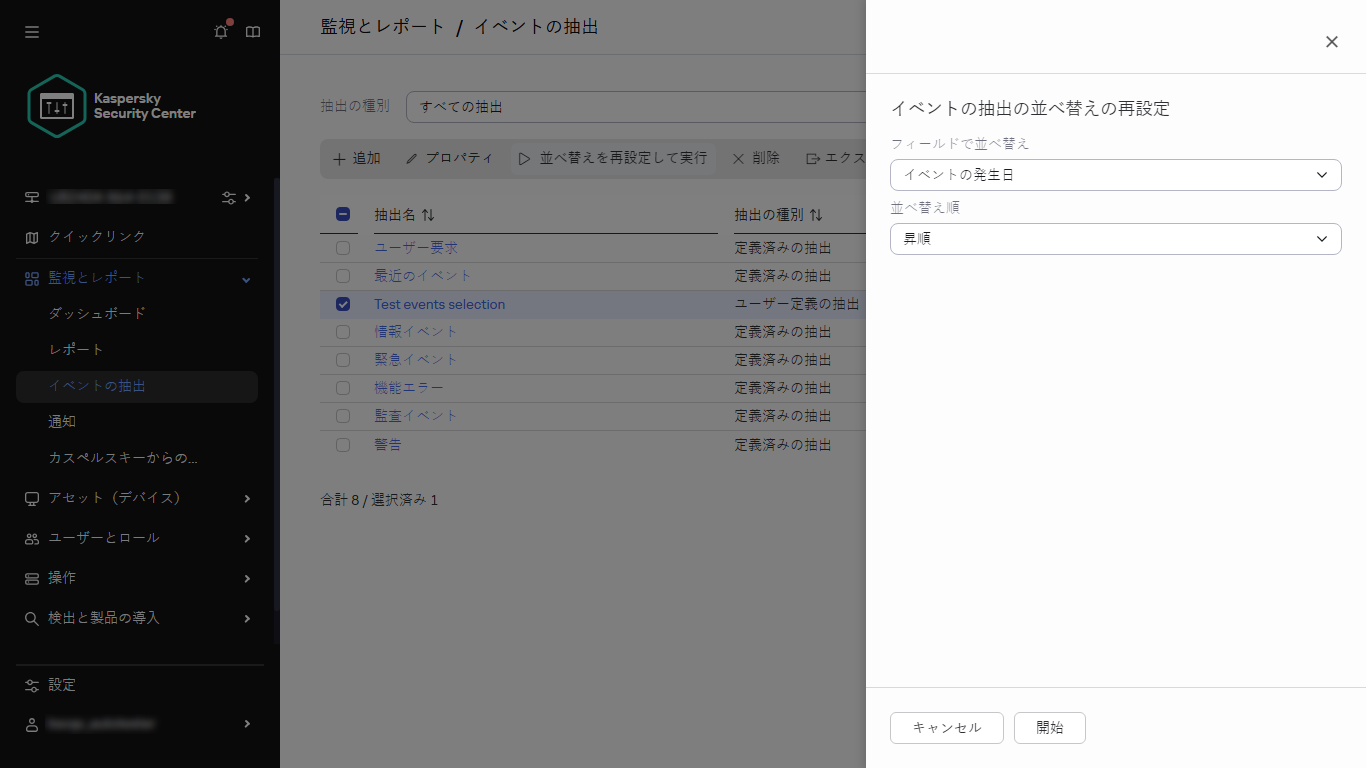1366x768 pixels.
Task: Click the キャンセル button
Action: (x=946, y=728)
